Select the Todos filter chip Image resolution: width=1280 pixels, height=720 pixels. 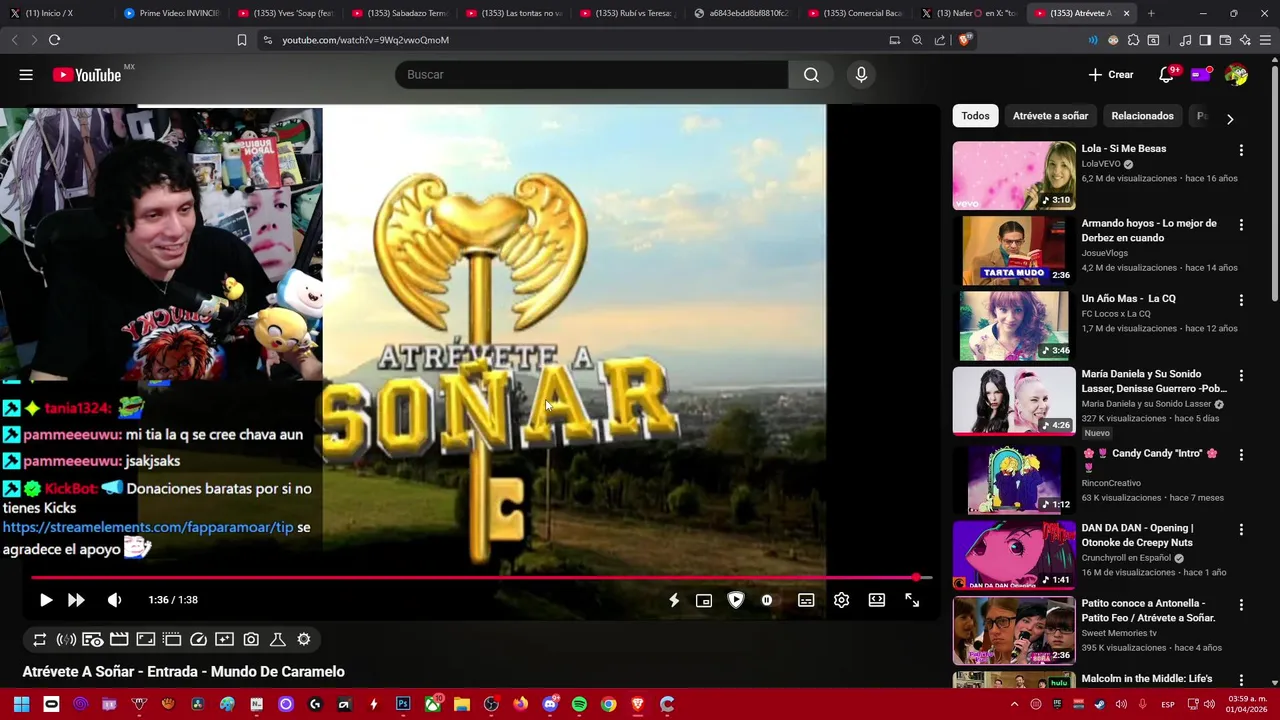[975, 116]
